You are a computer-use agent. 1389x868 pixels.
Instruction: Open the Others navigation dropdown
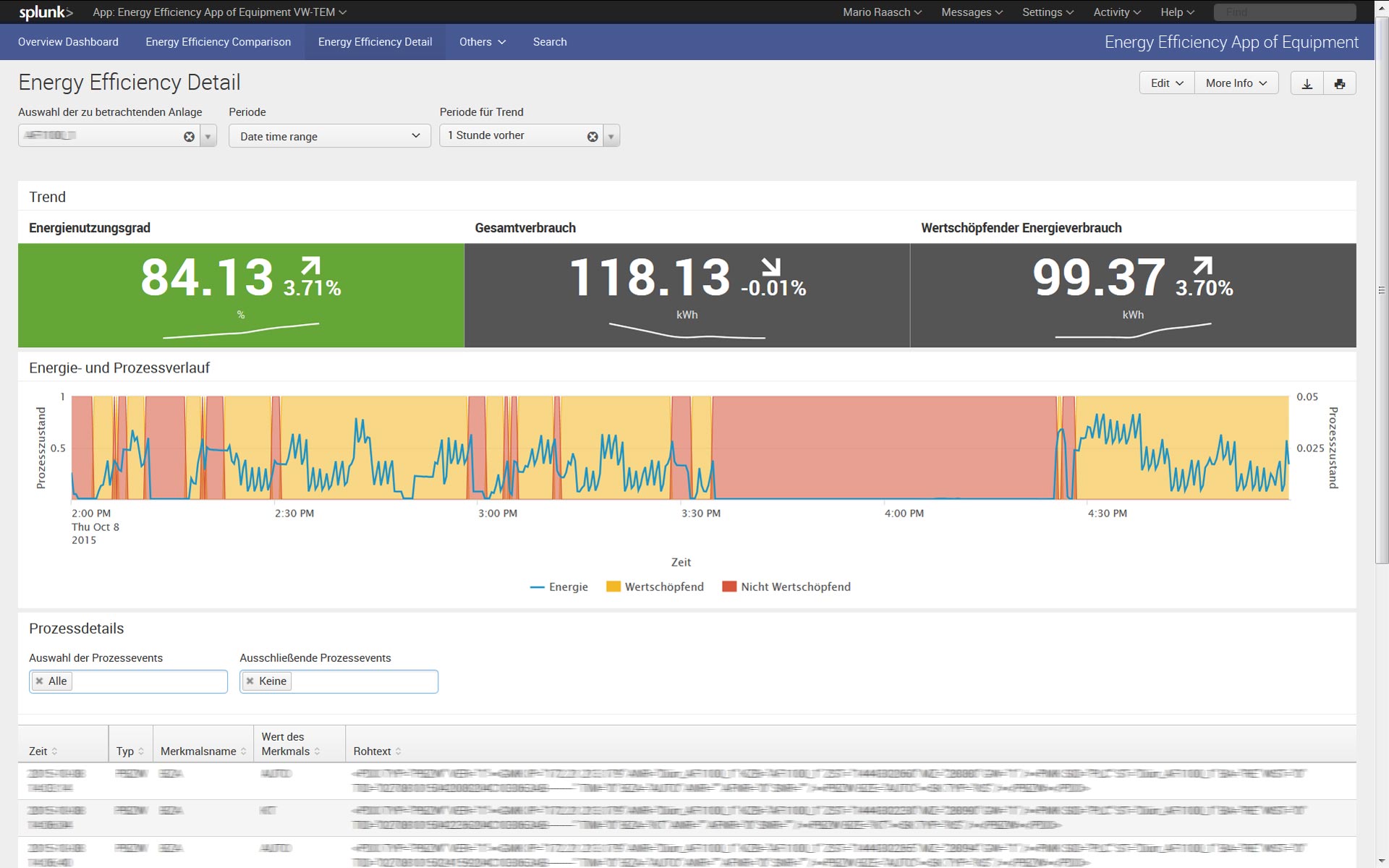[482, 42]
